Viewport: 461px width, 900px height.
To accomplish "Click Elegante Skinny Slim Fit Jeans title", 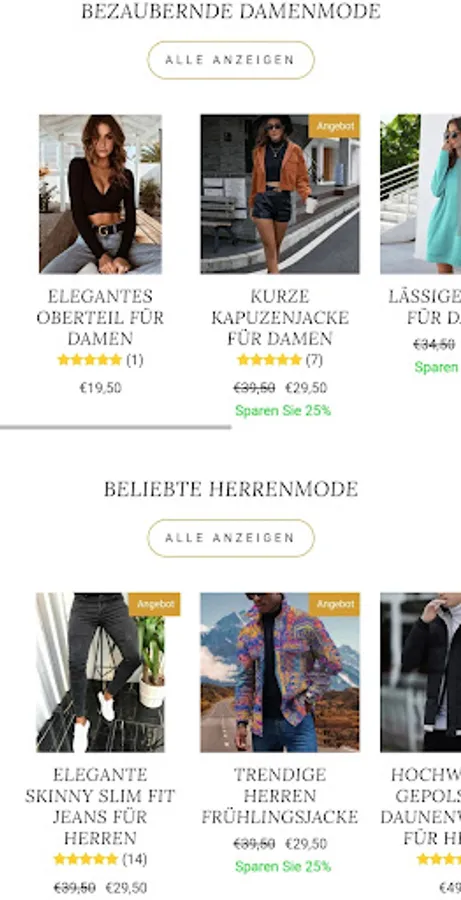I will tap(100, 806).
